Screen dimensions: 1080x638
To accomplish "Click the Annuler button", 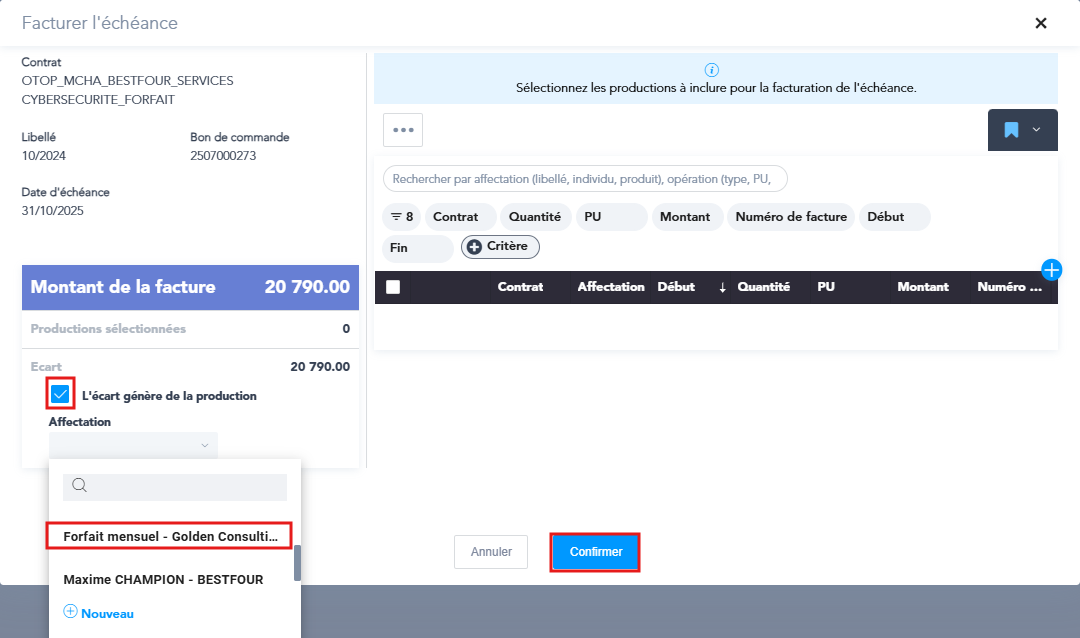I will pyautogui.click(x=491, y=552).
